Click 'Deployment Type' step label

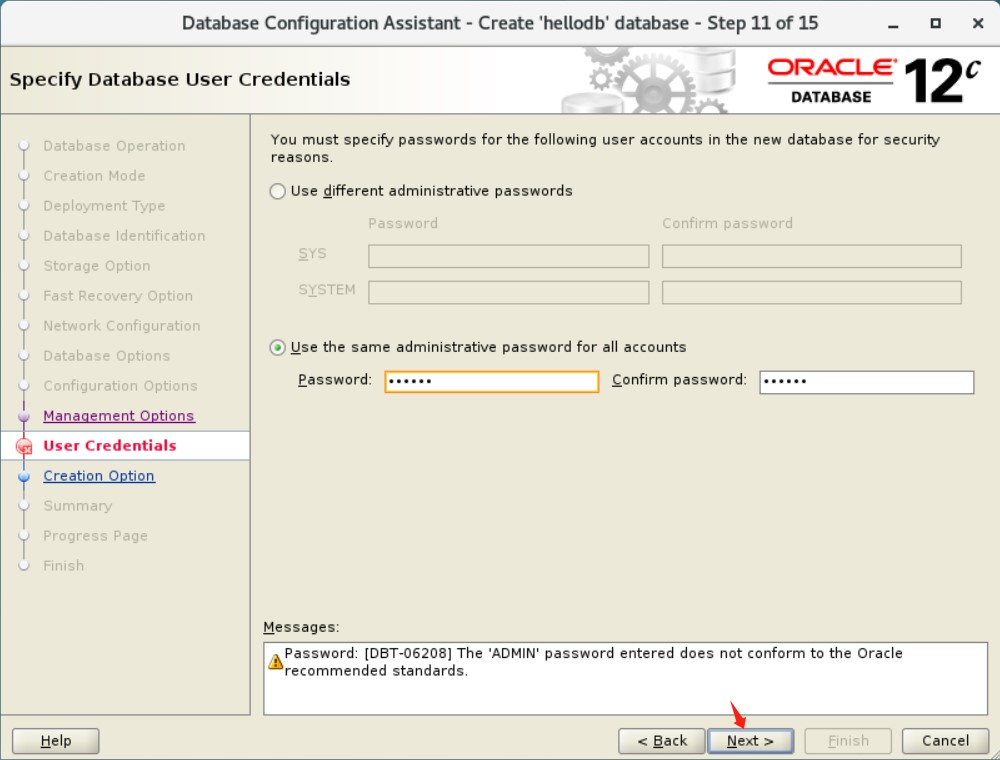click(104, 206)
